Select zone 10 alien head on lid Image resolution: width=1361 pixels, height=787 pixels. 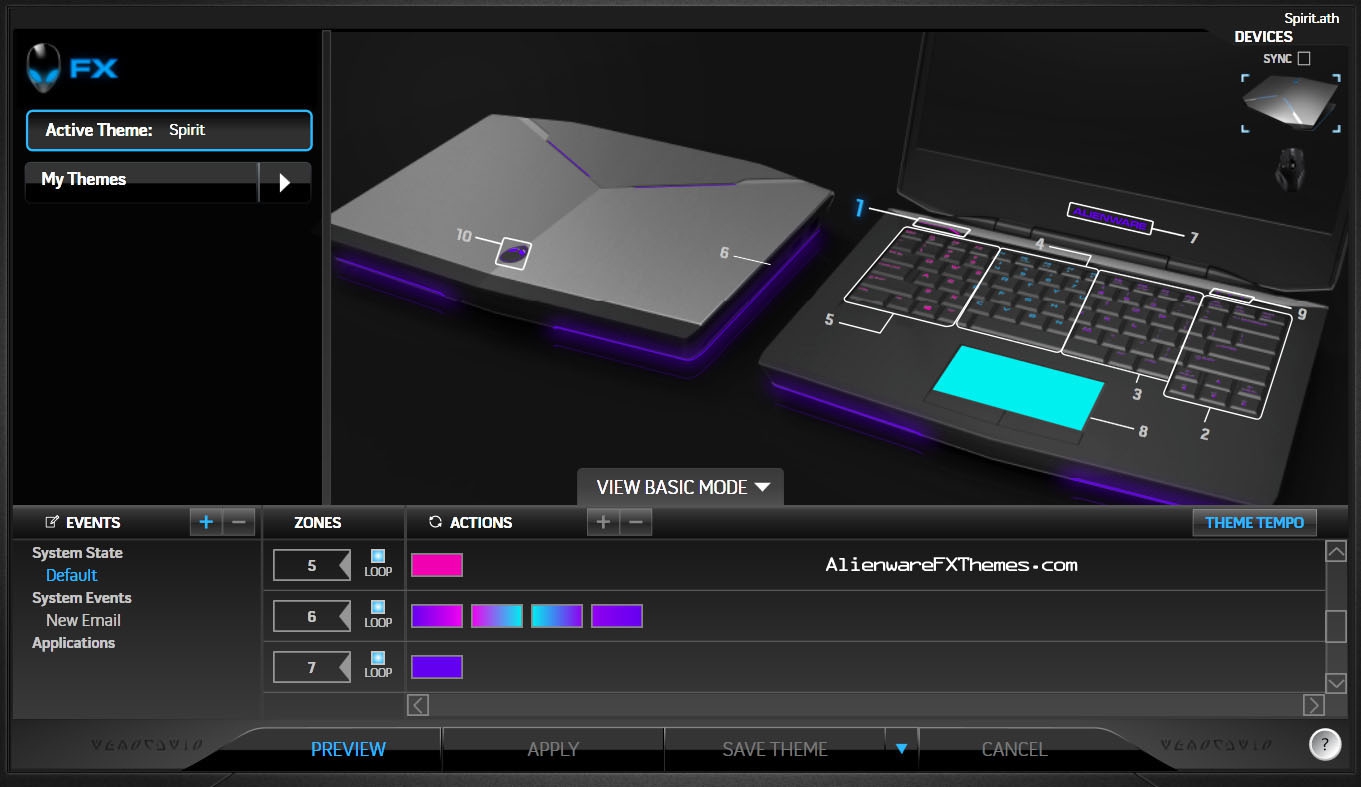513,253
